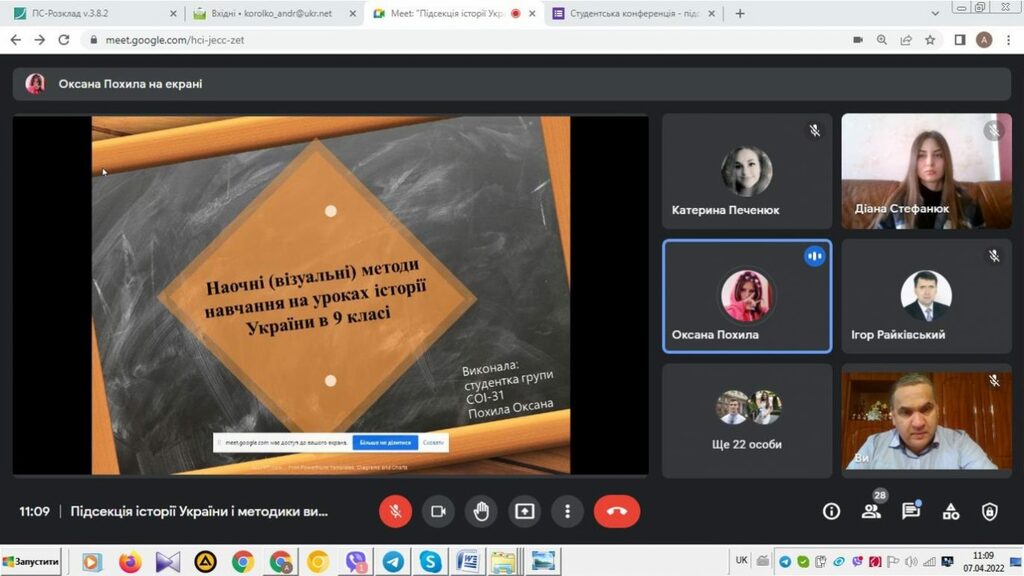Open meeting details info icon
1024x576 pixels.
tap(831, 511)
